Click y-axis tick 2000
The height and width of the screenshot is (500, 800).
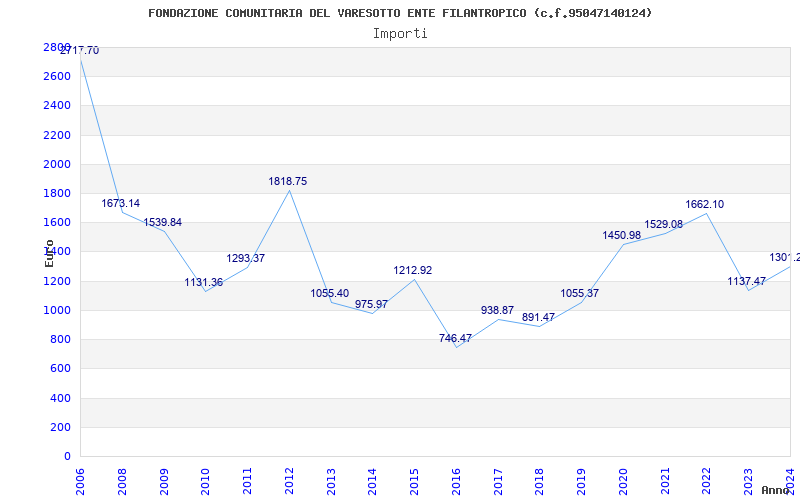pos(57,164)
